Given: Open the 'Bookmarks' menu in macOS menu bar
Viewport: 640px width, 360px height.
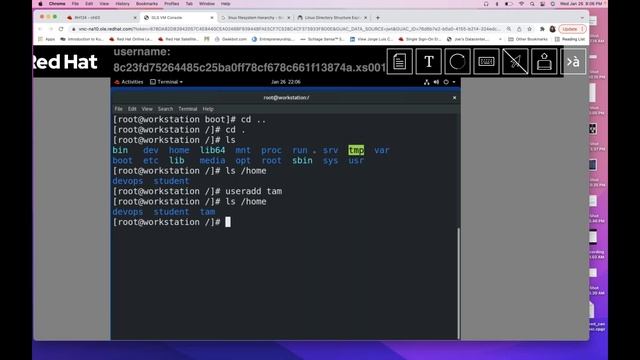Looking at the screenshot, I should pos(147,4).
